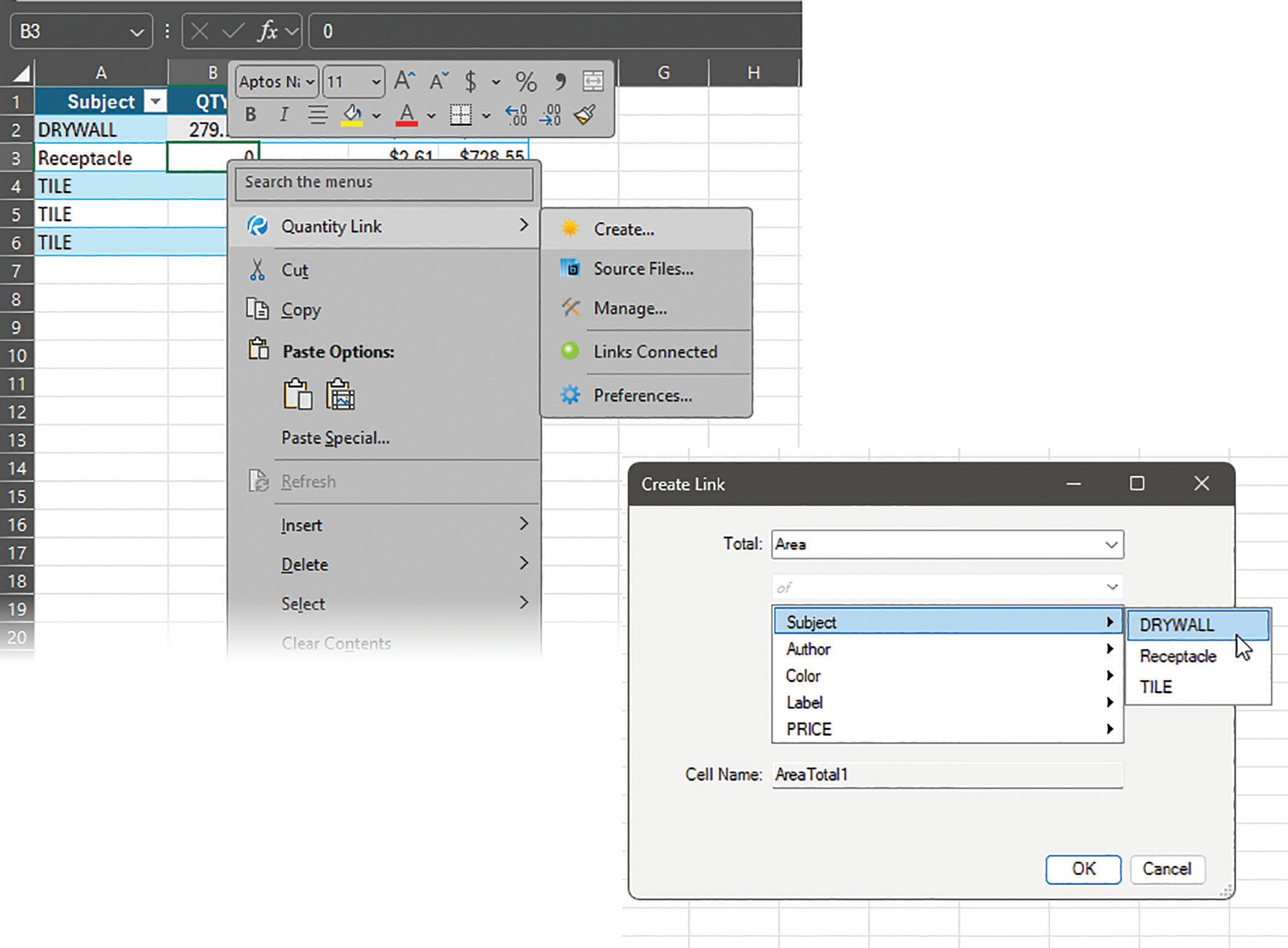Image resolution: width=1288 pixels, height=948 pixels.
Task: Click Cancel in Create Link dialog
Action: coord(1167,868)
